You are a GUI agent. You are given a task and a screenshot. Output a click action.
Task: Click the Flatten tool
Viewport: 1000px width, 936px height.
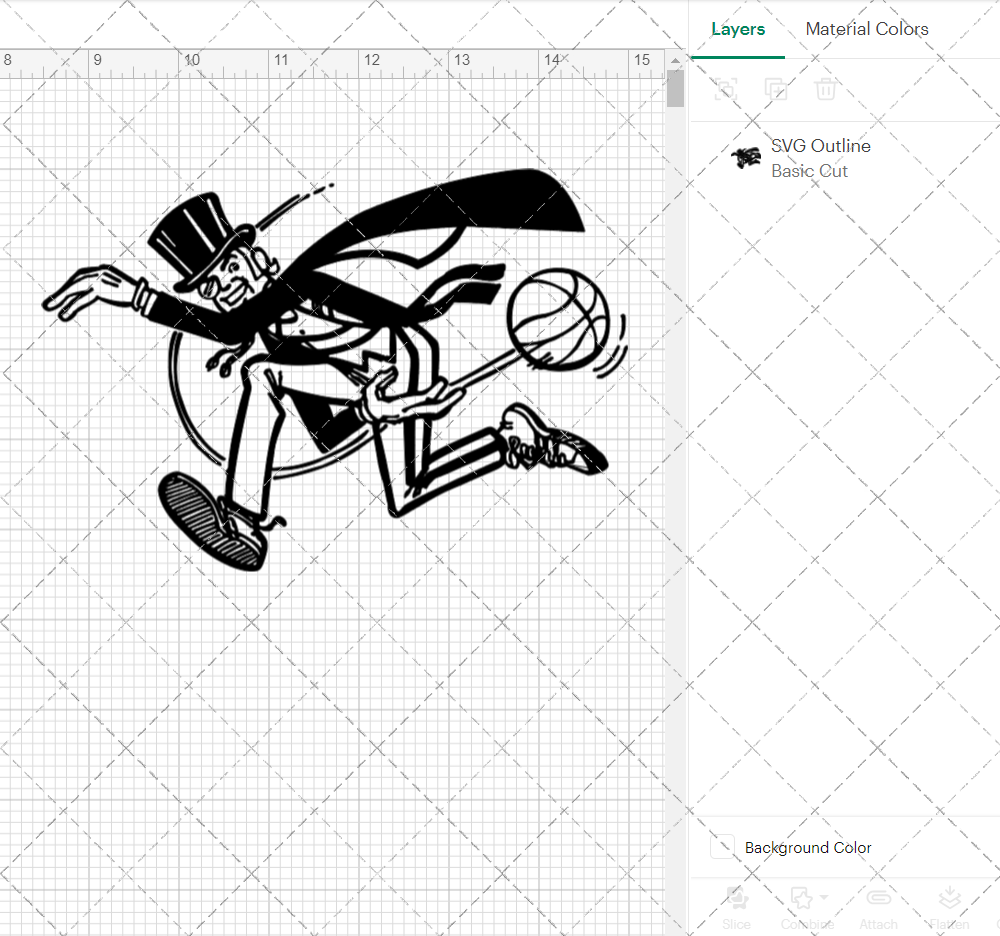pos(949,908)
